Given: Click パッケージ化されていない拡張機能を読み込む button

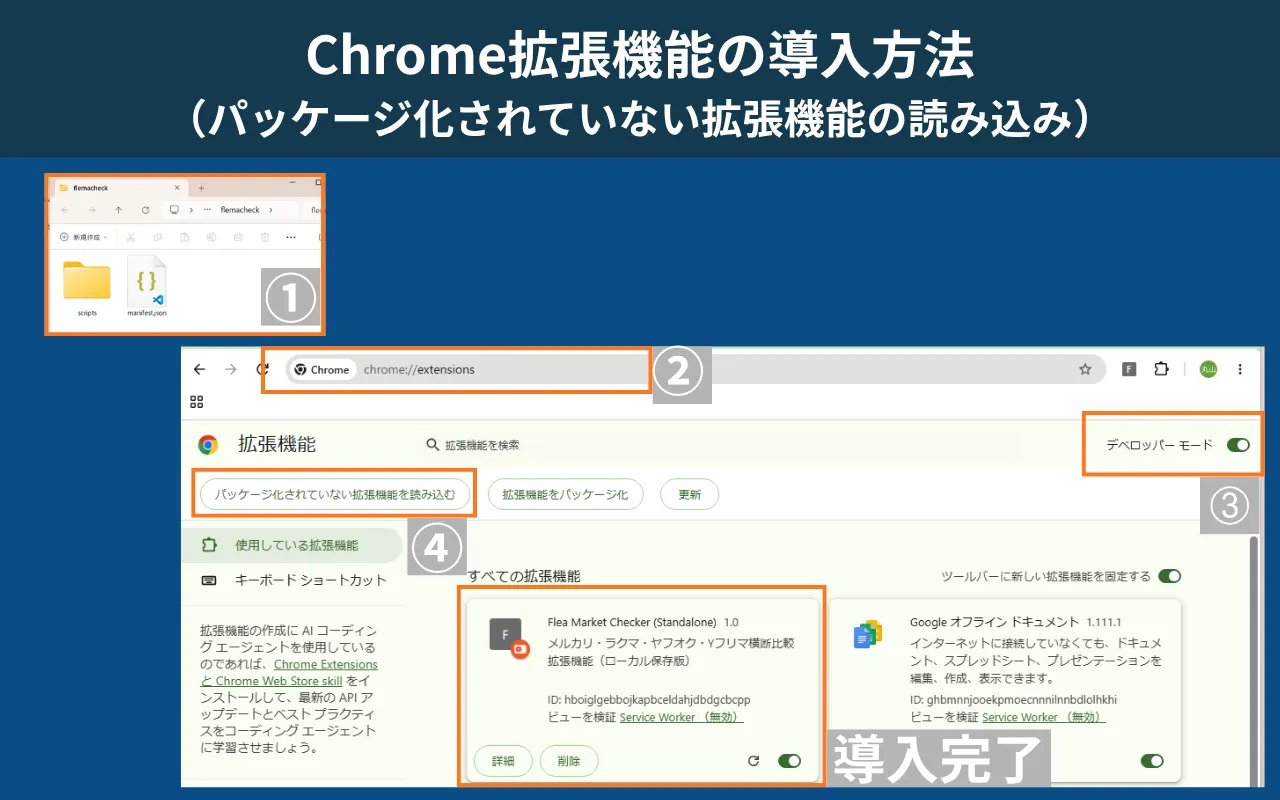Looking at the screenshot, I should tap(335, 494).
